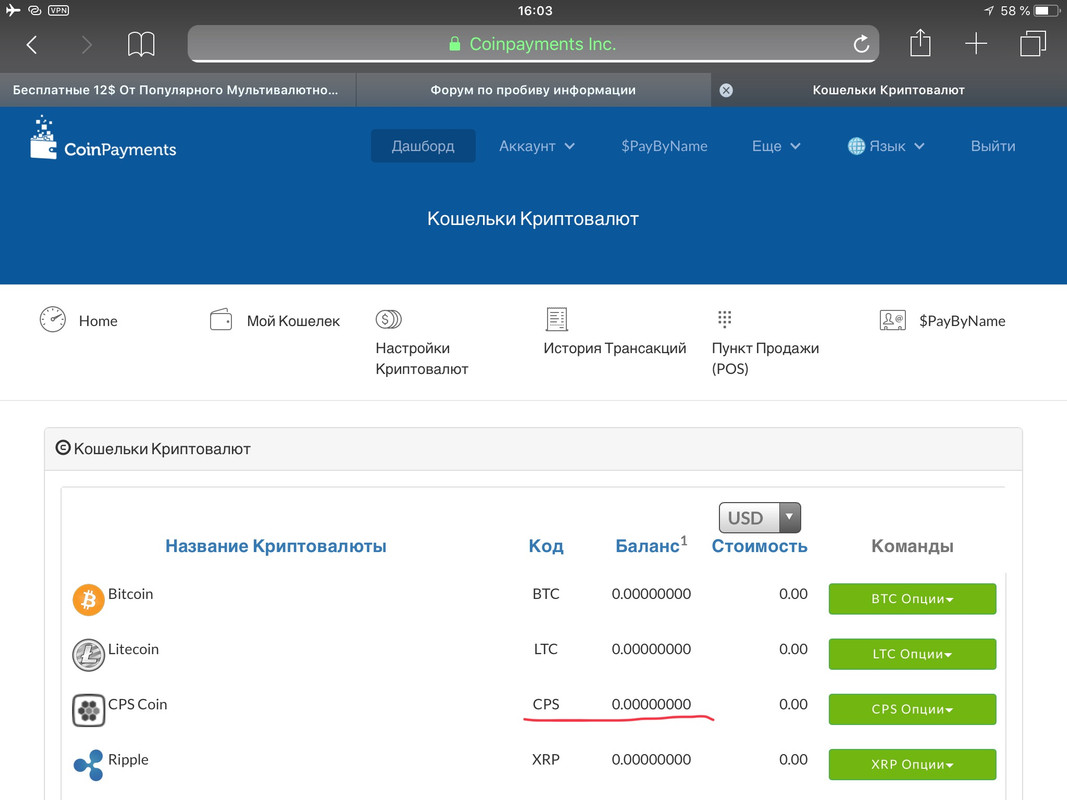Click Выйти to log out

[x=992, y=146]
